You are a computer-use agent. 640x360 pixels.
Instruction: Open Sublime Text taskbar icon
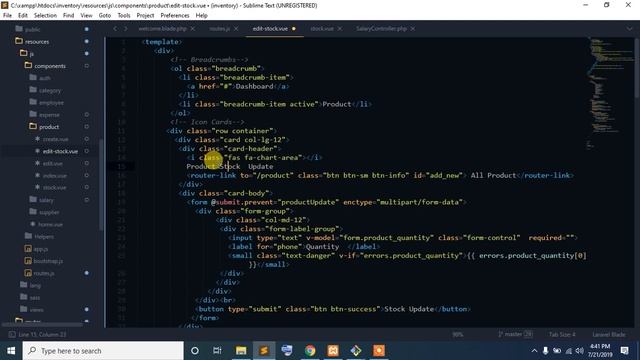coord(264,351)
